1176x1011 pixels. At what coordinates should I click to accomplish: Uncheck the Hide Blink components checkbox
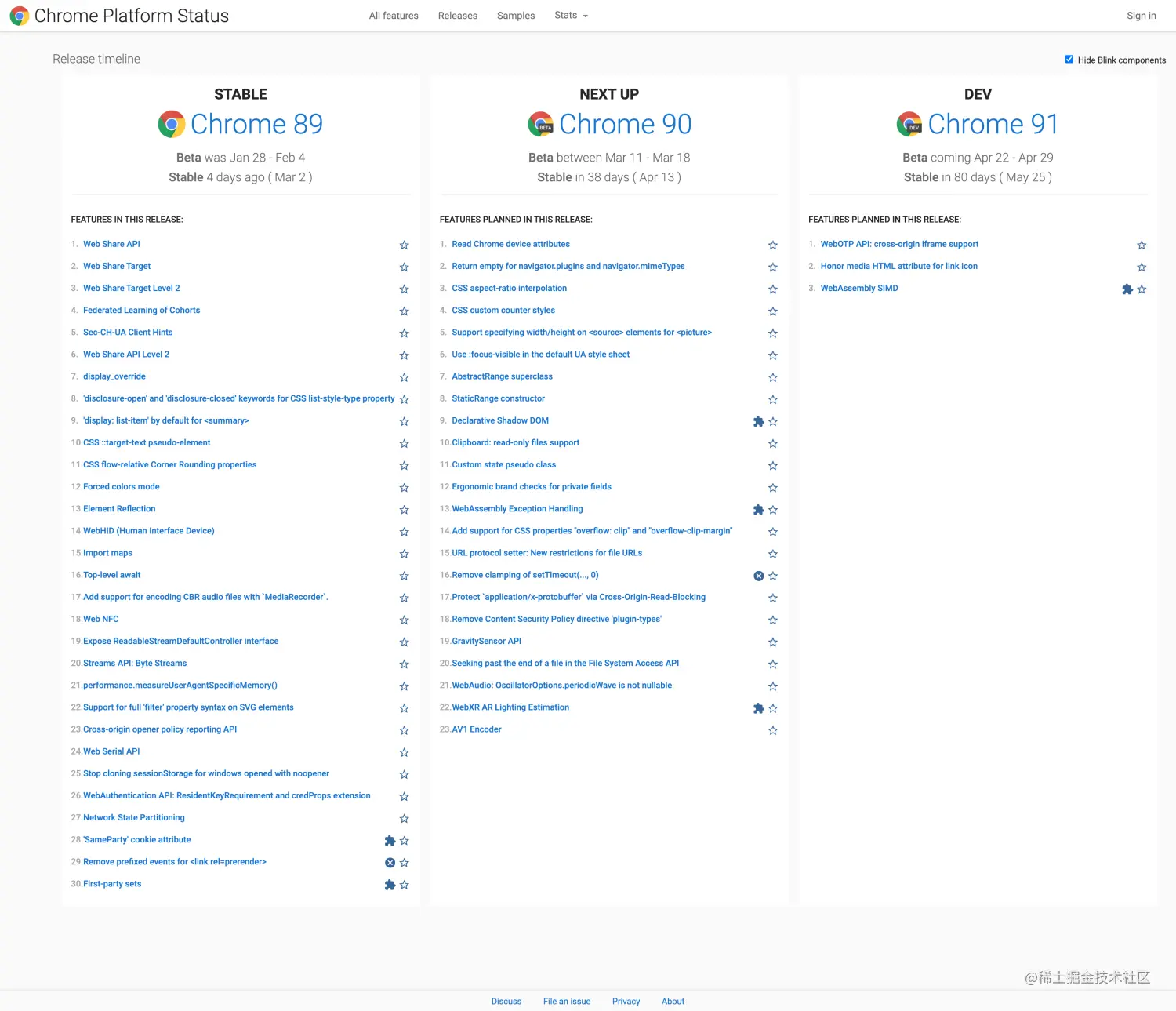pos(1069,59)
